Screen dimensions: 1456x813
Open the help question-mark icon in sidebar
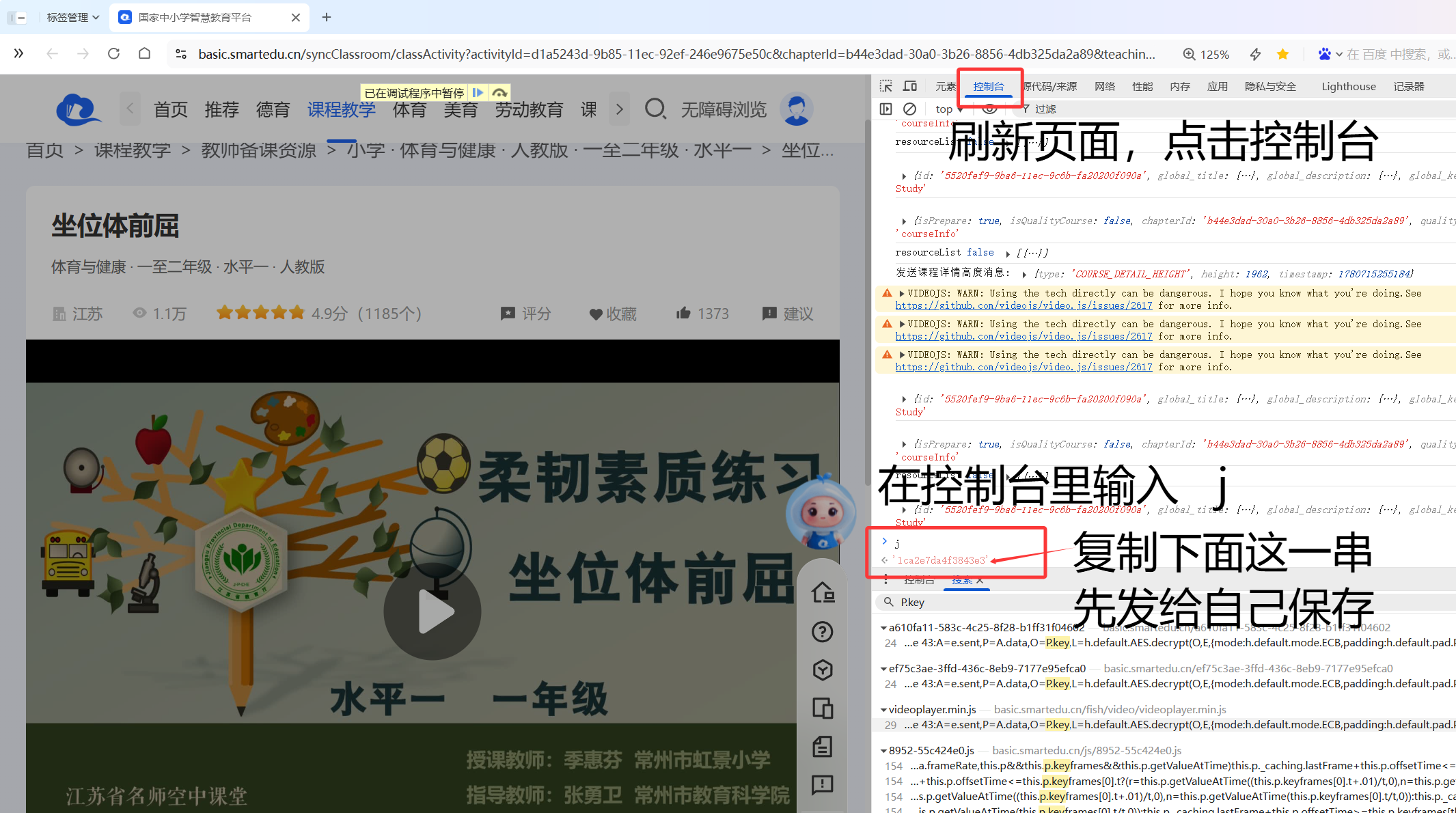[823, 632]
